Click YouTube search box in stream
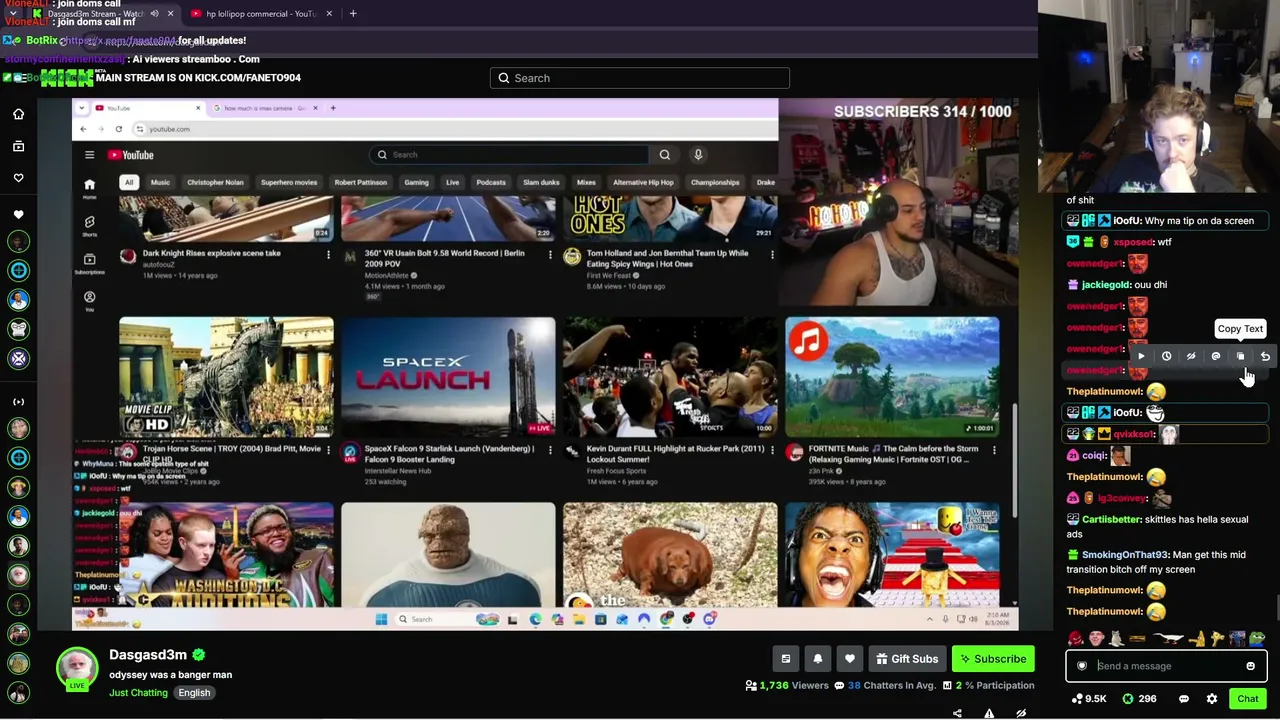The image size is (1280, 720). 508,155
